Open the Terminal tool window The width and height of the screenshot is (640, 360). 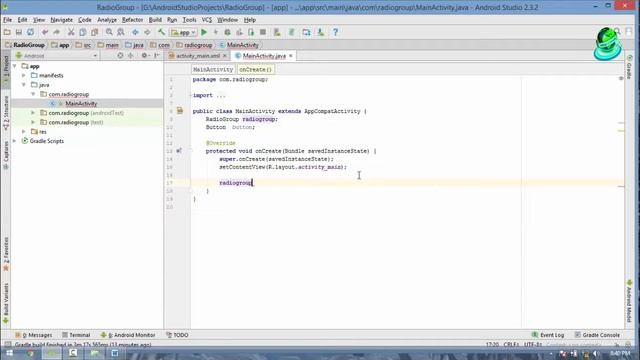(x=76, y=335)
